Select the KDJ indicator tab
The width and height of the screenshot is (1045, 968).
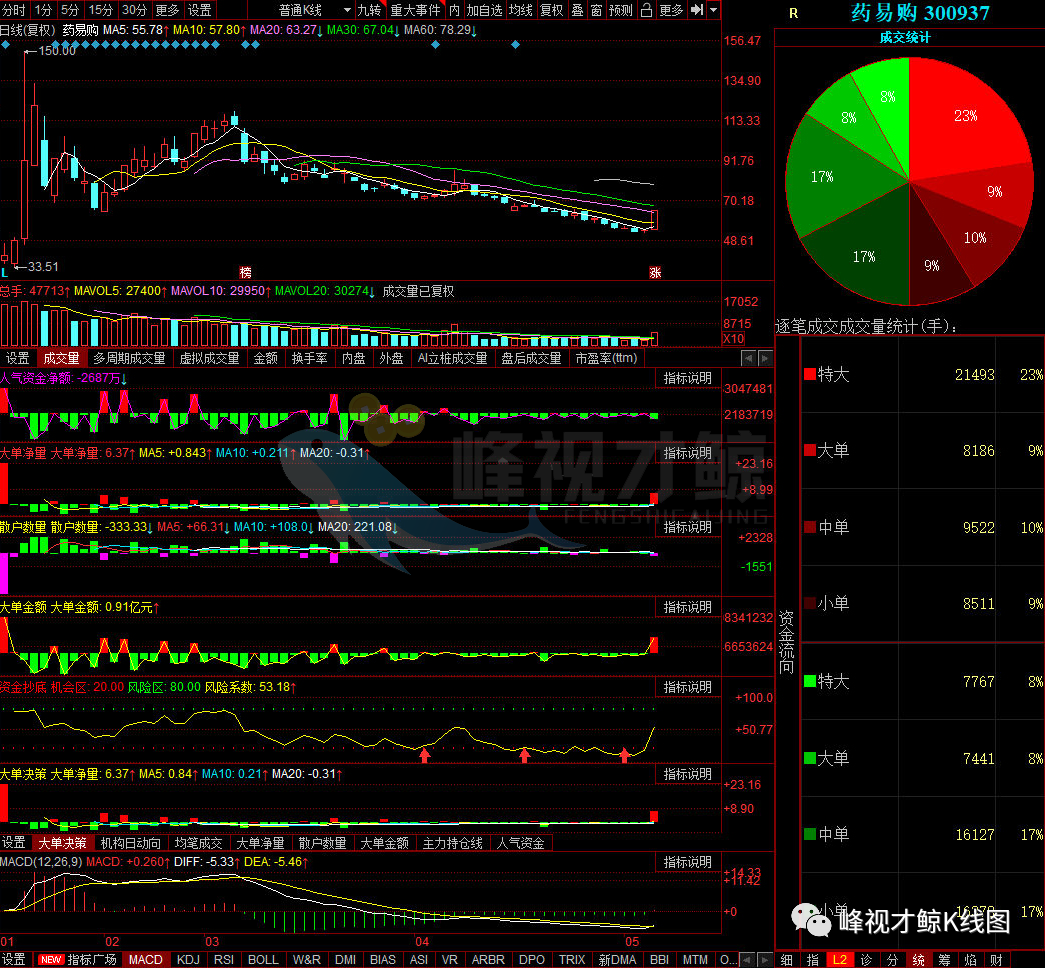coord(189,960)
